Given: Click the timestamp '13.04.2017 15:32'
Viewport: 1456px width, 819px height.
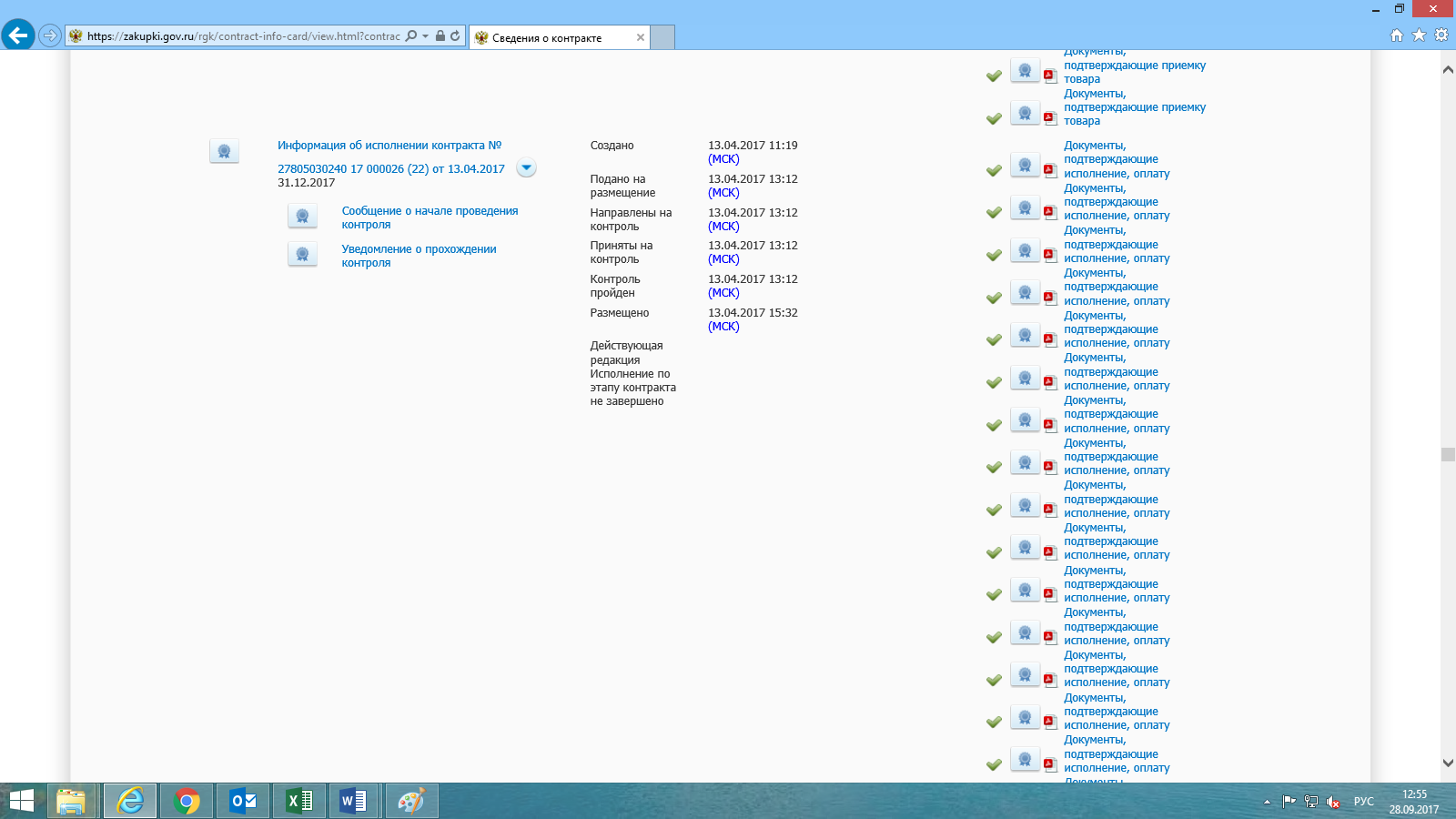Looking at the screenshot, I should [753, 313].
